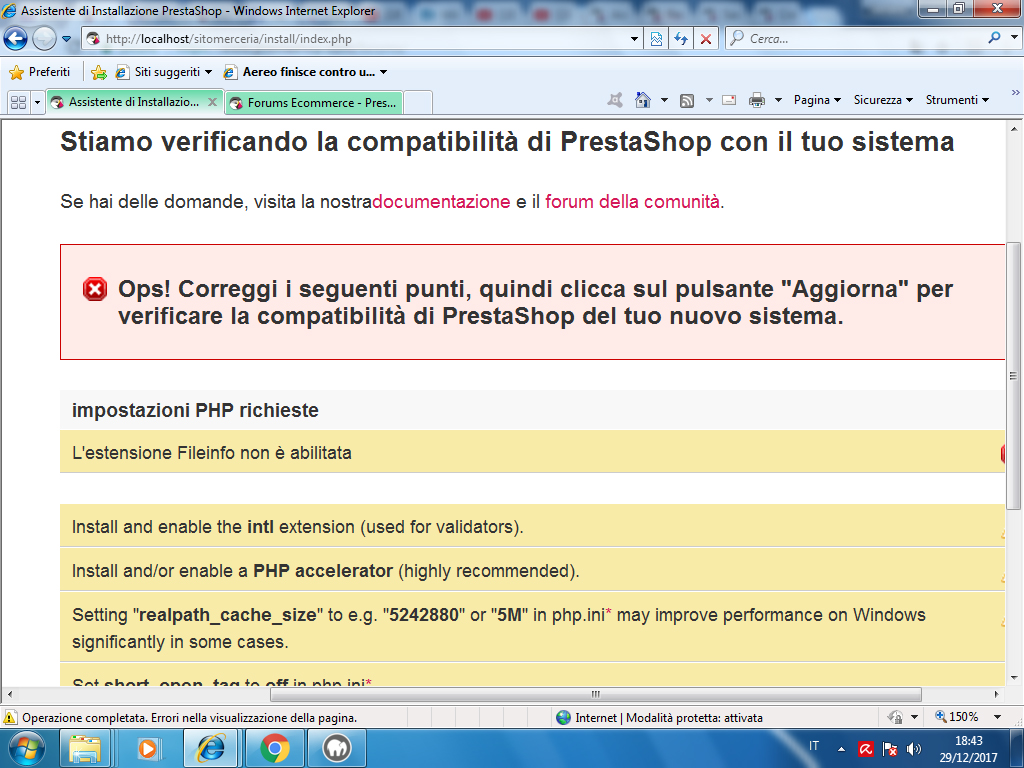Click the privacy/security status icon
This screenshot has height=768, width=1024.
(895, 717)
